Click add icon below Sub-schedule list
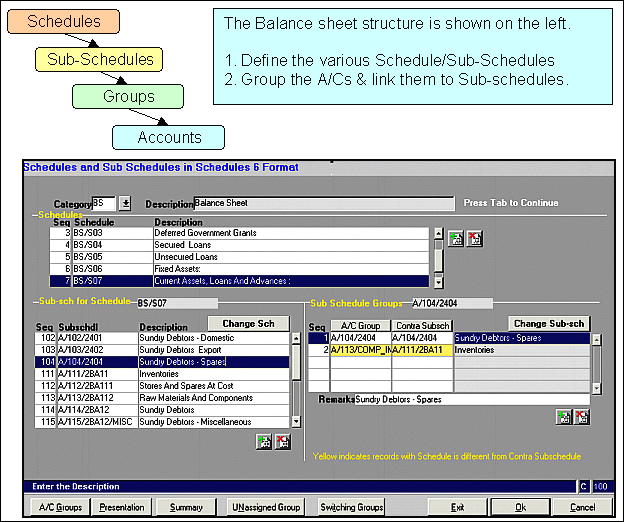This screenshot has width=624, height=522. point(263,442)
